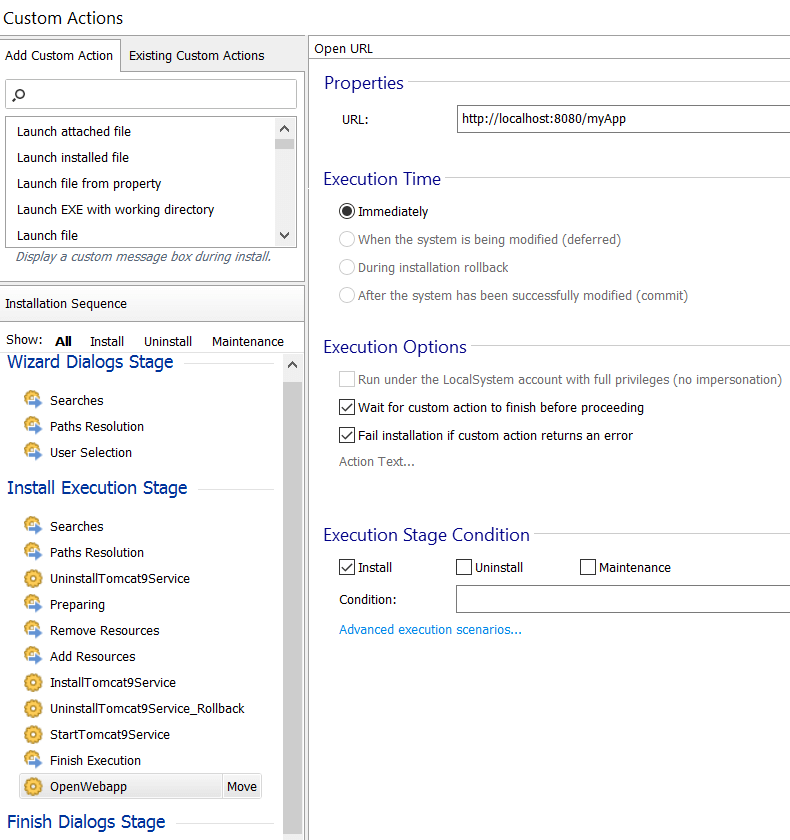Click the UninstallTomcat9Service gear icon

[x=33, y=578]
